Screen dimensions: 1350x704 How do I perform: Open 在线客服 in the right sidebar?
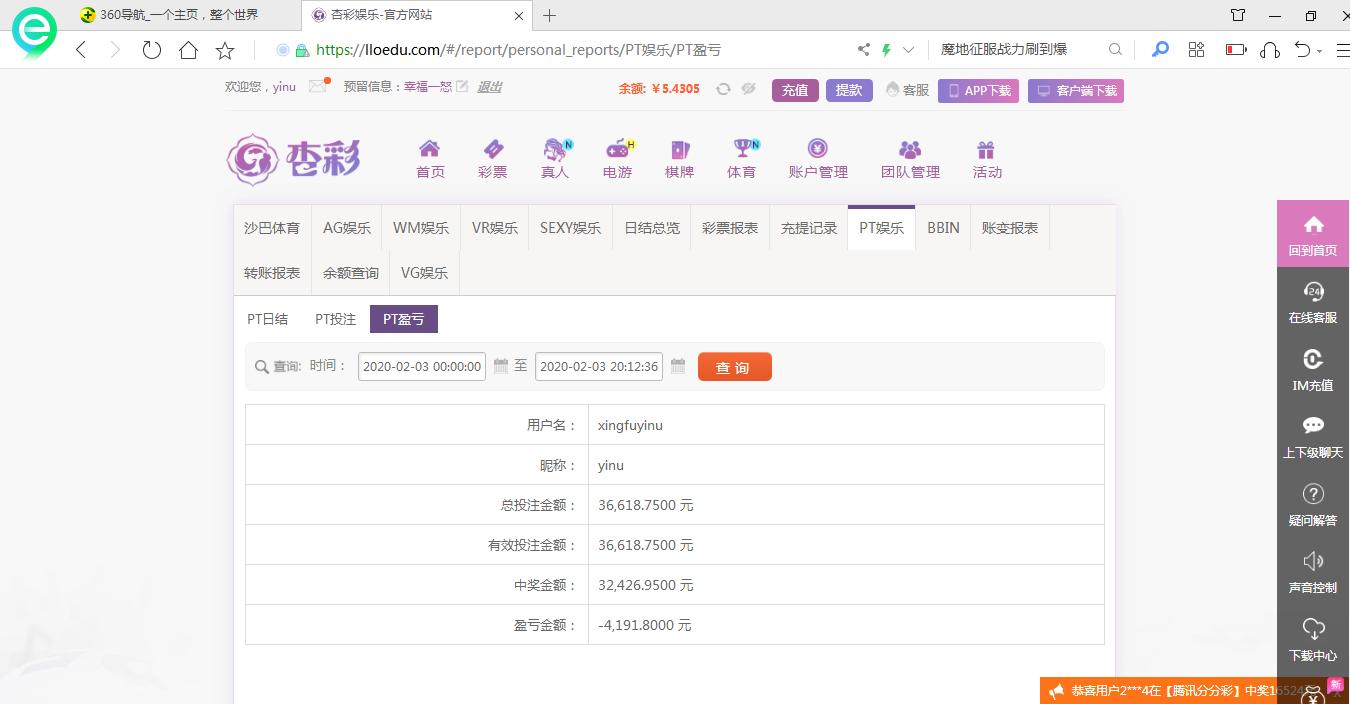click(x=1312, y=302)
